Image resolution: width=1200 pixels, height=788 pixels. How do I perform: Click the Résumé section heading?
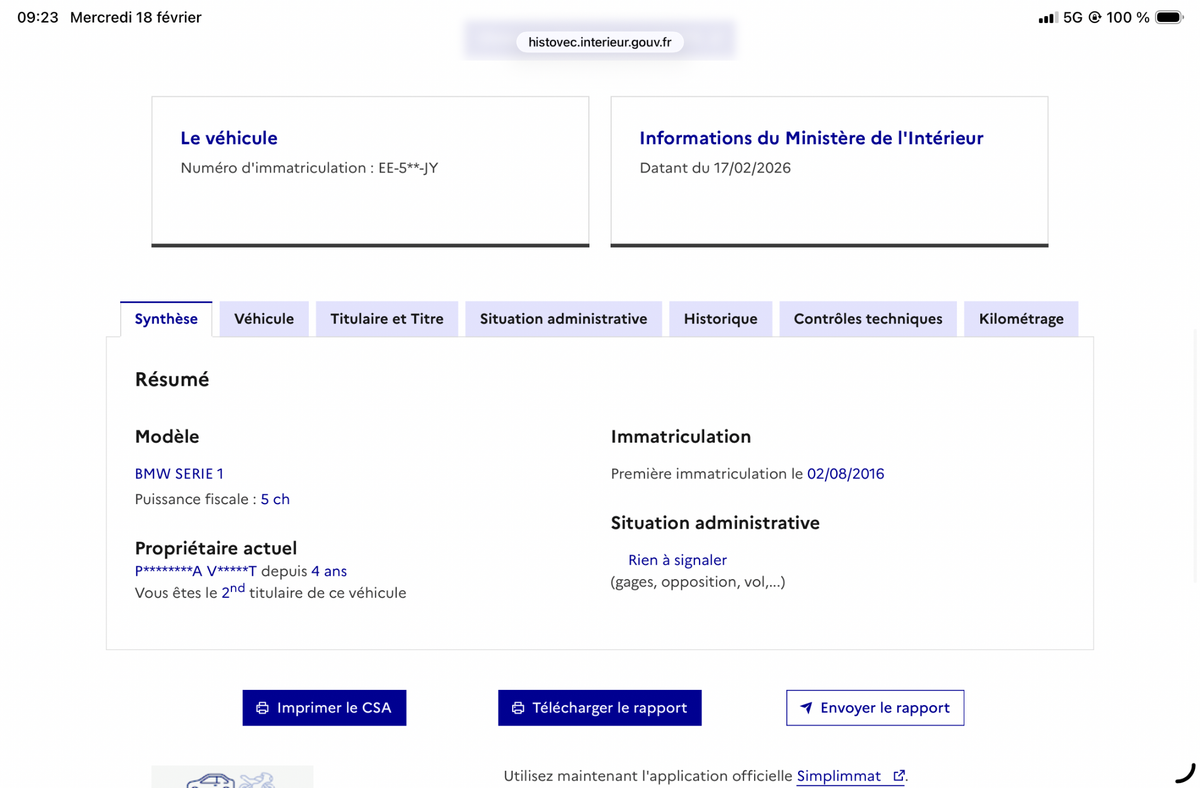pyautogui.click(x=172, y=380)
